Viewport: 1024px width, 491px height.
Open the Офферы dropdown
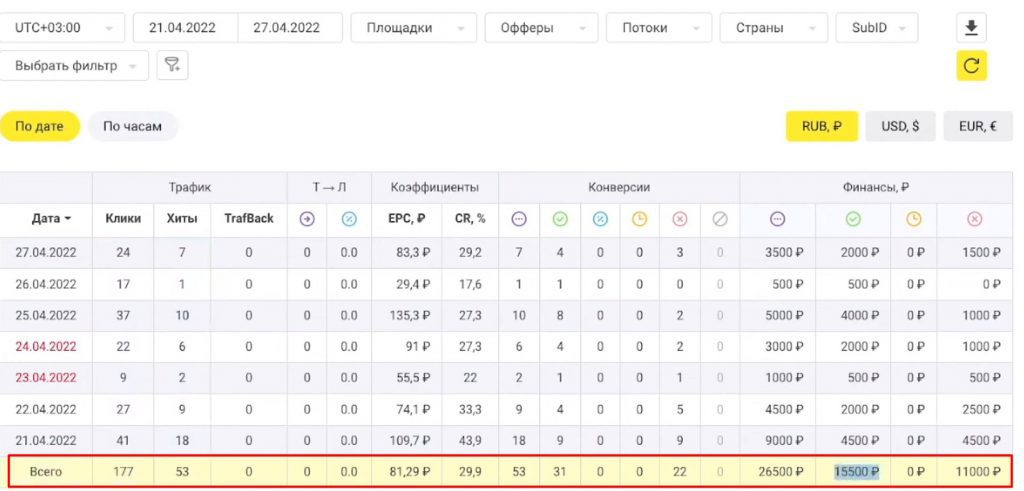541,28
